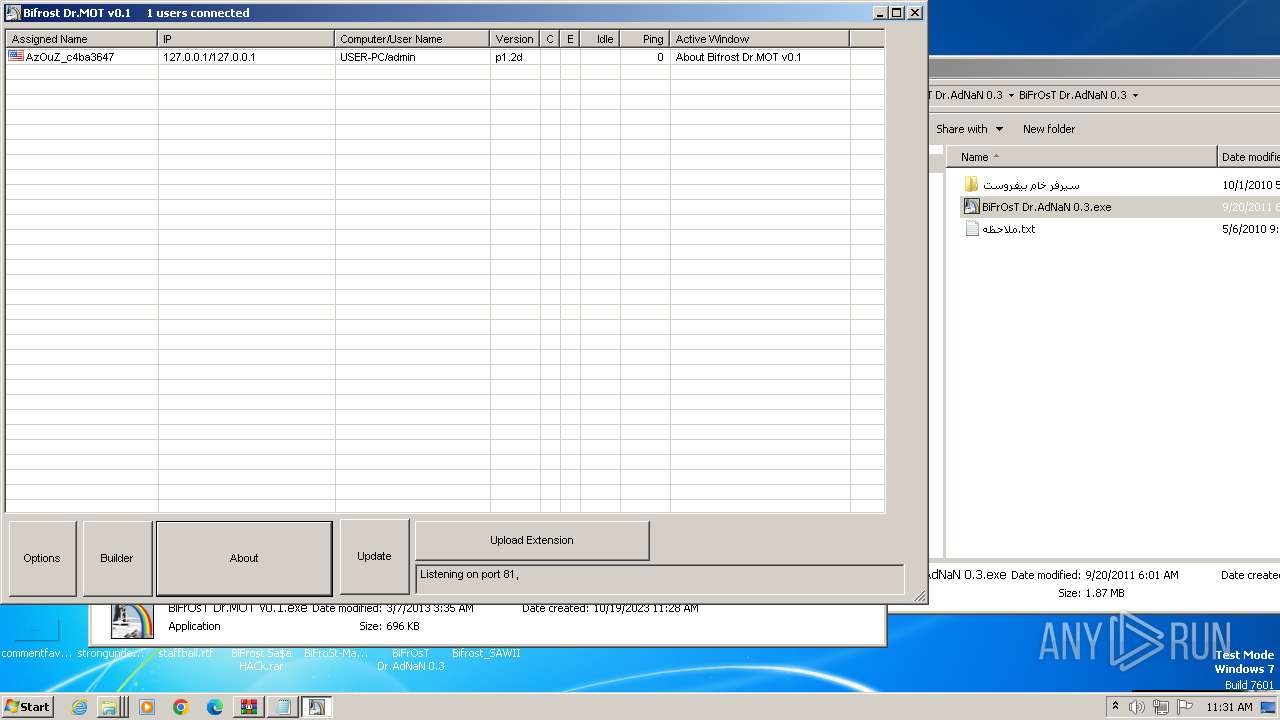The width and height of the screenshot is (1280, 720).
Task: Click the .txt document icon in Explorer
Action: pos(971,229)
